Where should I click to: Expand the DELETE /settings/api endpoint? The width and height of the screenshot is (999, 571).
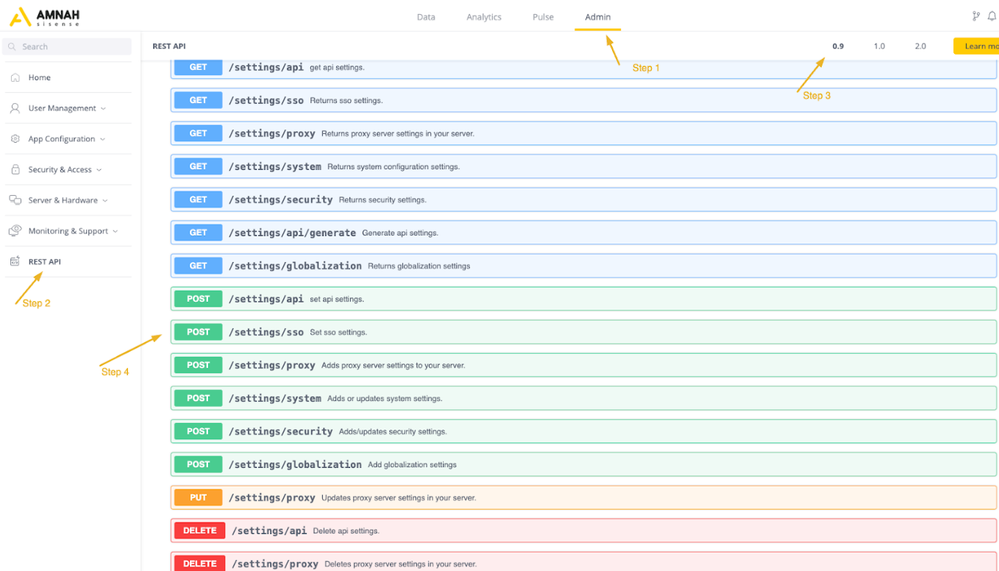(583, 531)
